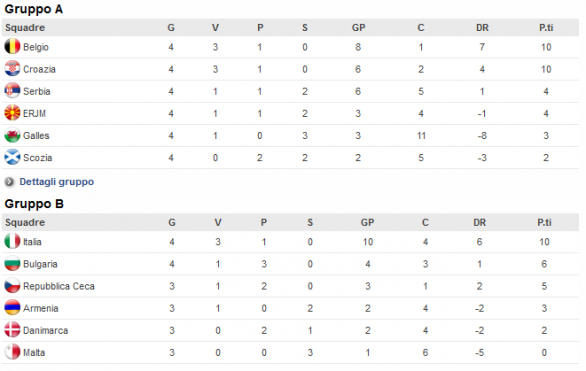
Task: Click the ERJM flag icon
Action: coord(12,113)
